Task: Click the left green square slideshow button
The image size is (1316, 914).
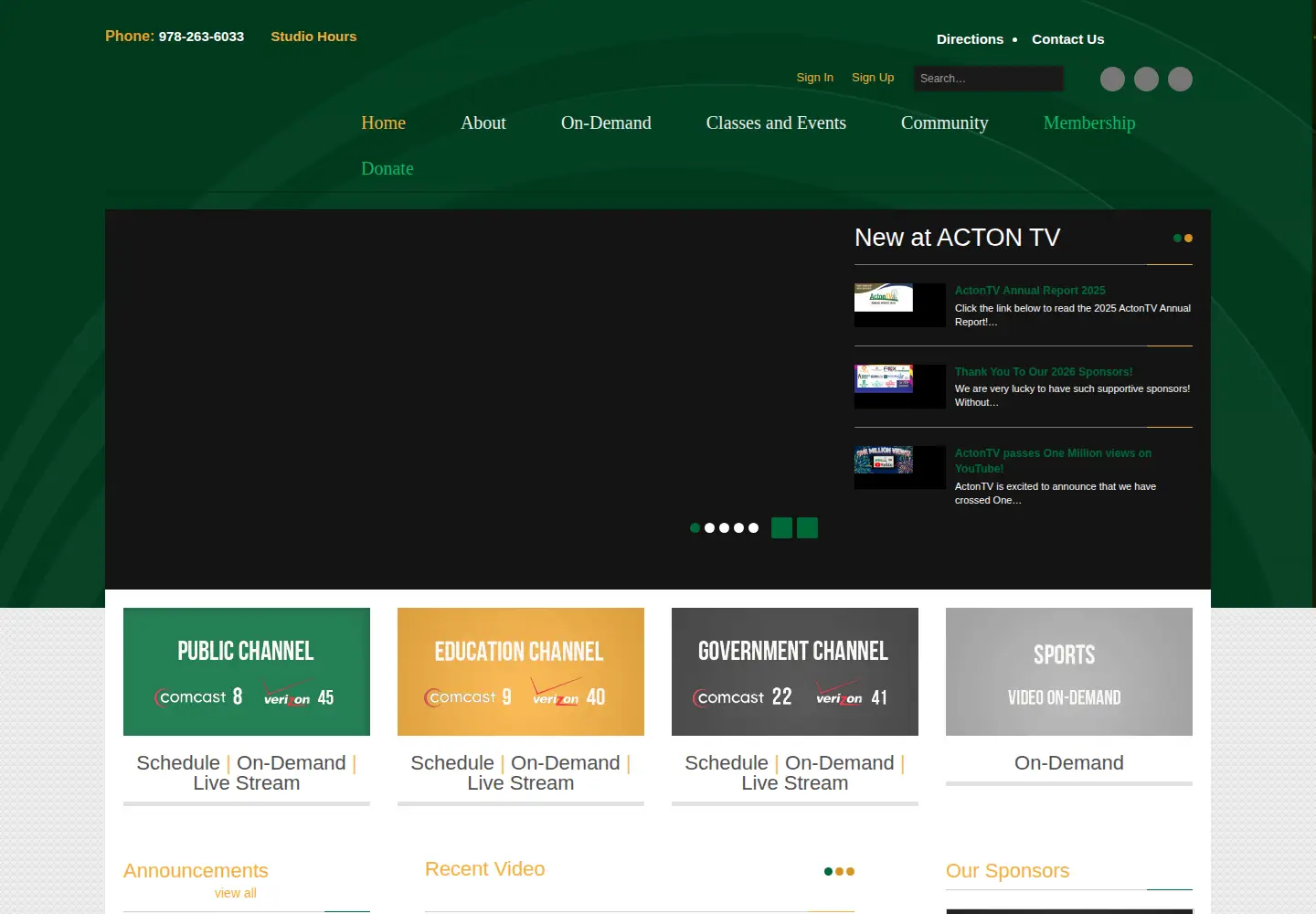Action: click(781, 527)
